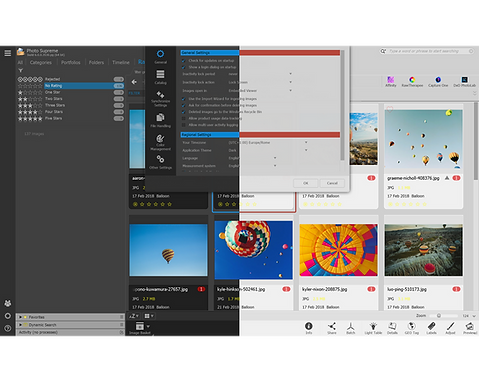
Task: Click the settings dialog vertical scrollbar
Action: (x=342, y=105)
